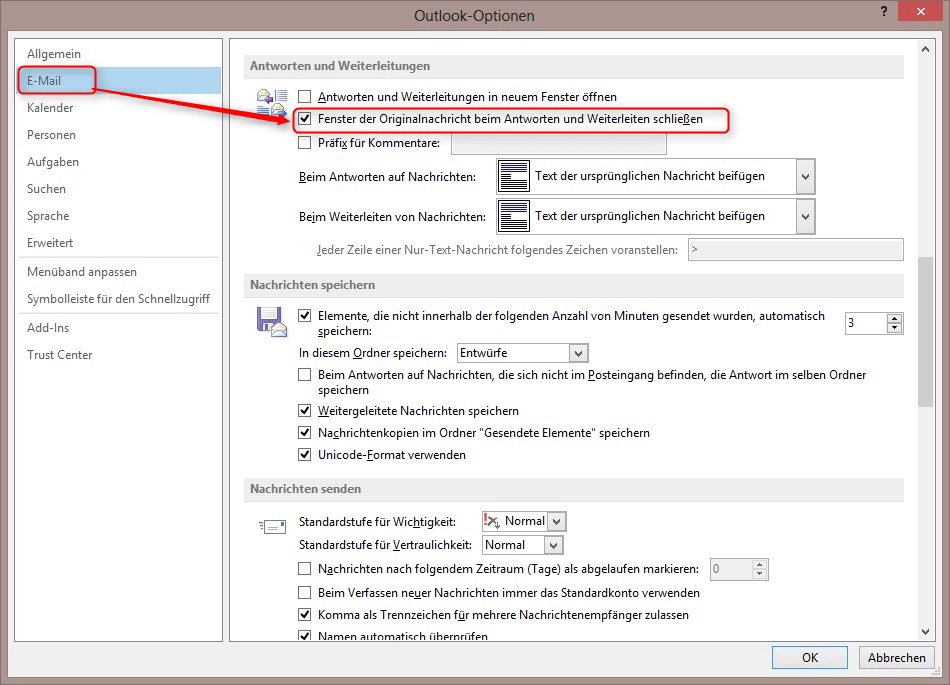This screenshot has height=685, width=950.
Task: Enable opening replies and forwards in new window
Action: pos(305,96)
